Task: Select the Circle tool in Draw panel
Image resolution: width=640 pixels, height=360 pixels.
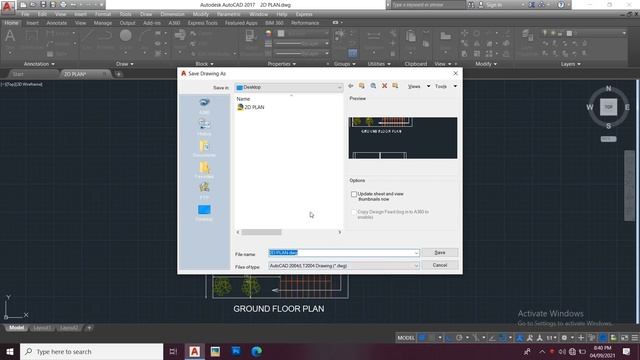Action: (x=126, y=36)
